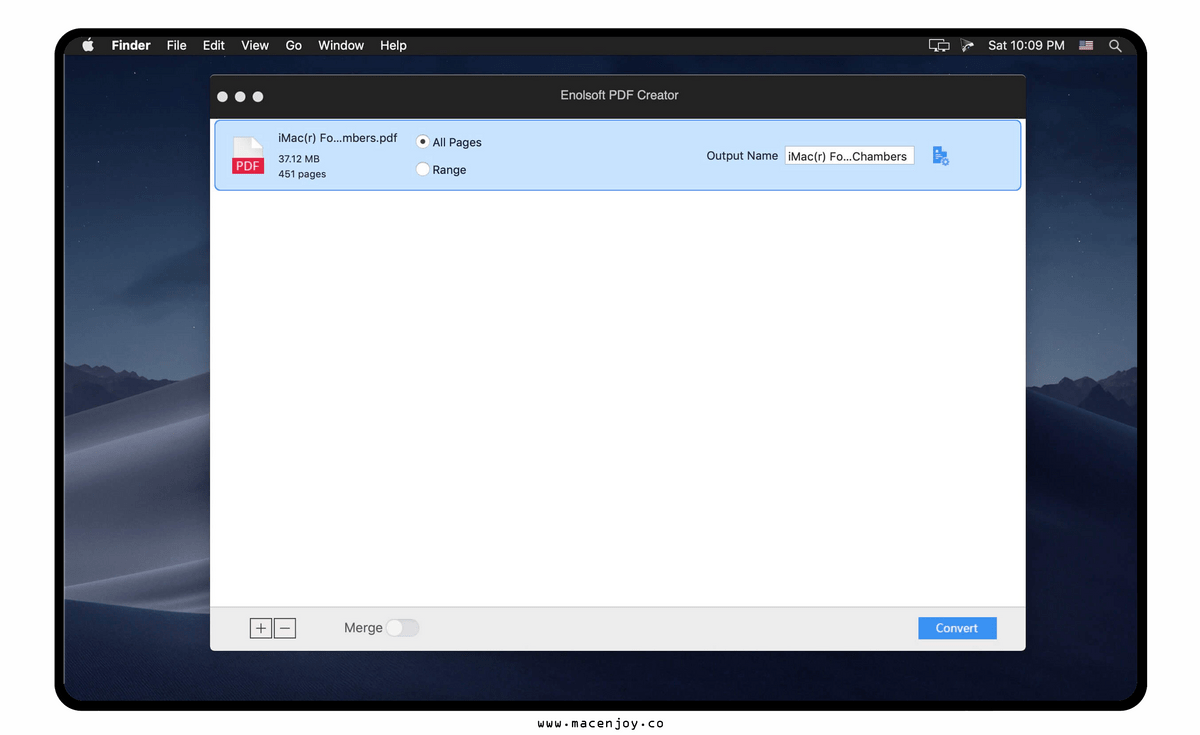Open output settings icon beside Output Name

(940, 156)
